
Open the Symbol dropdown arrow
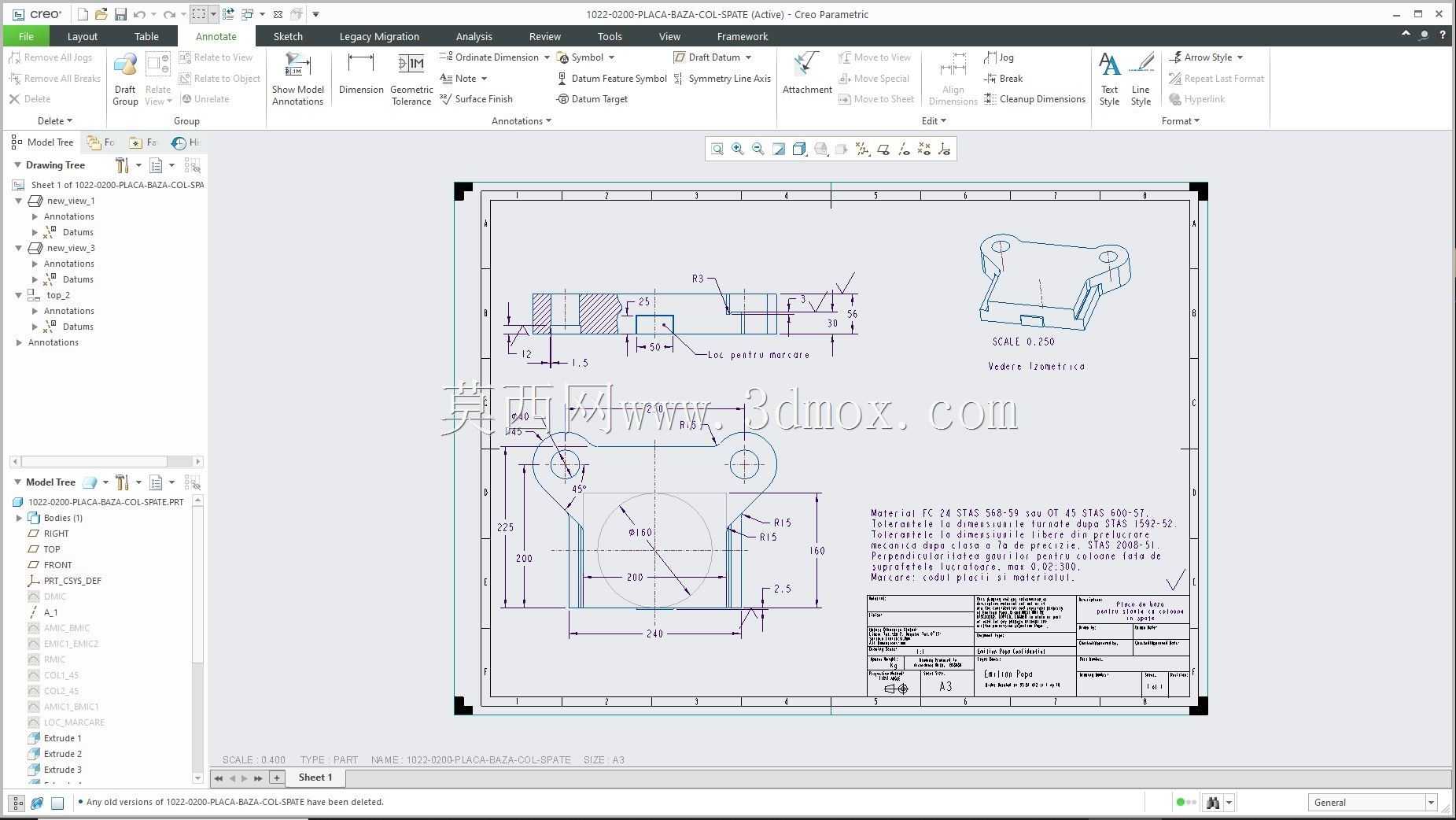pos(611,57)
